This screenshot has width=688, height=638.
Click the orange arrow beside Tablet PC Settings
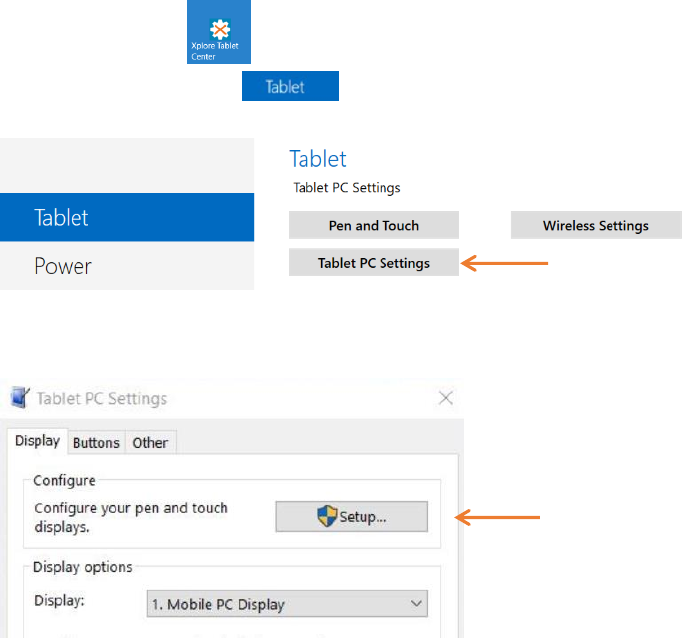coord(505,264)
